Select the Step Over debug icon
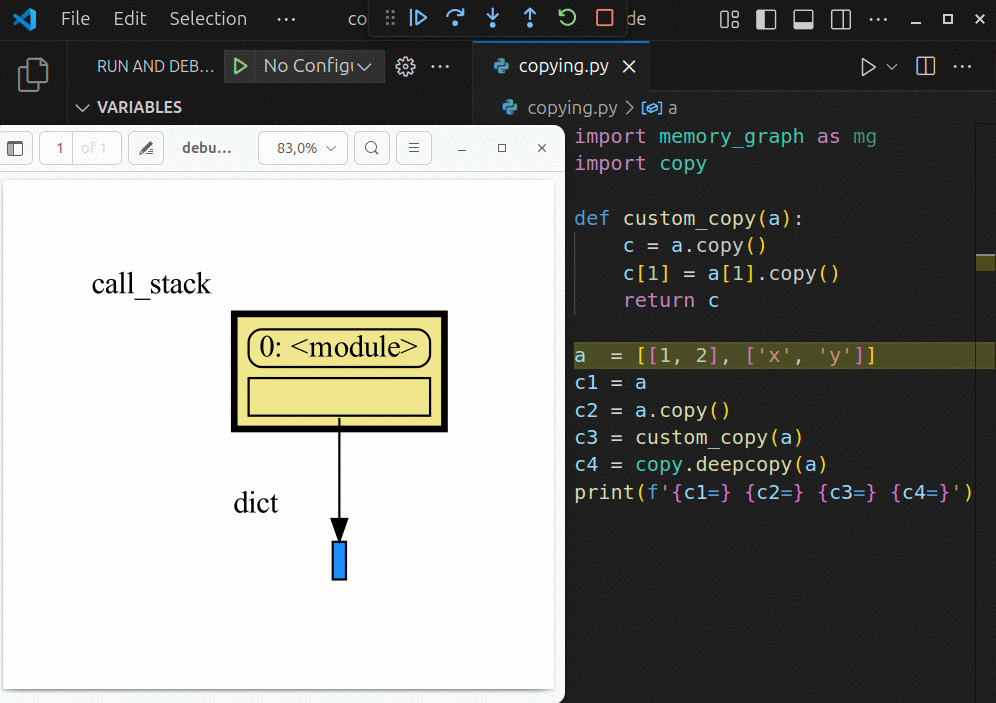Screen dimensions: 996x703 click(456, 18)
